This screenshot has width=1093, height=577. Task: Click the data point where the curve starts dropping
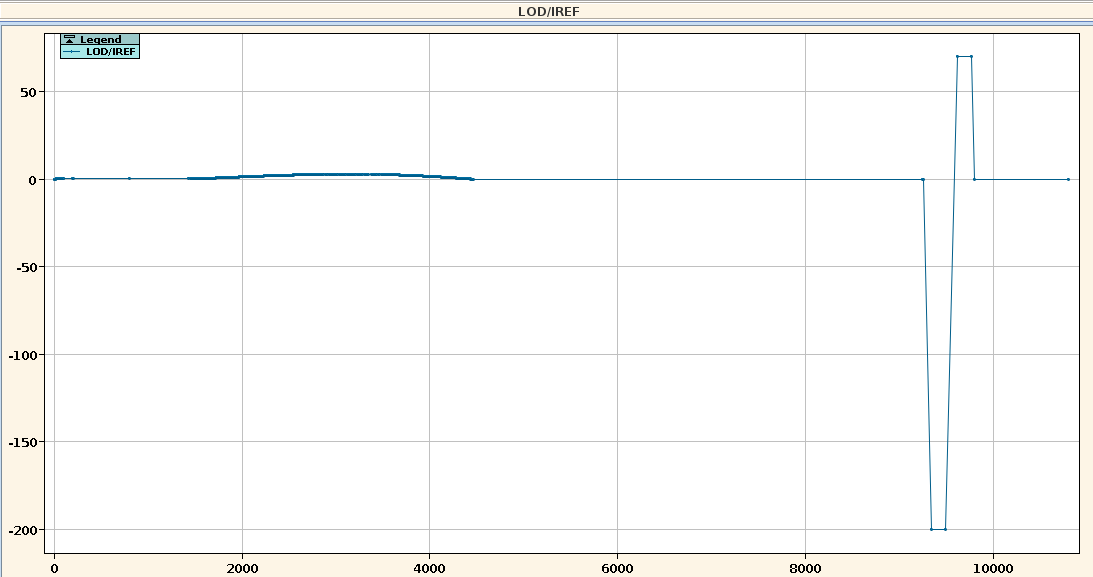922,179
